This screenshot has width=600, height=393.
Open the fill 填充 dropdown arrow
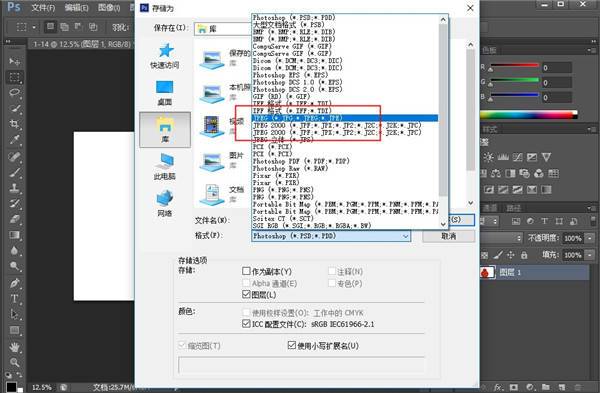(590, 254)
